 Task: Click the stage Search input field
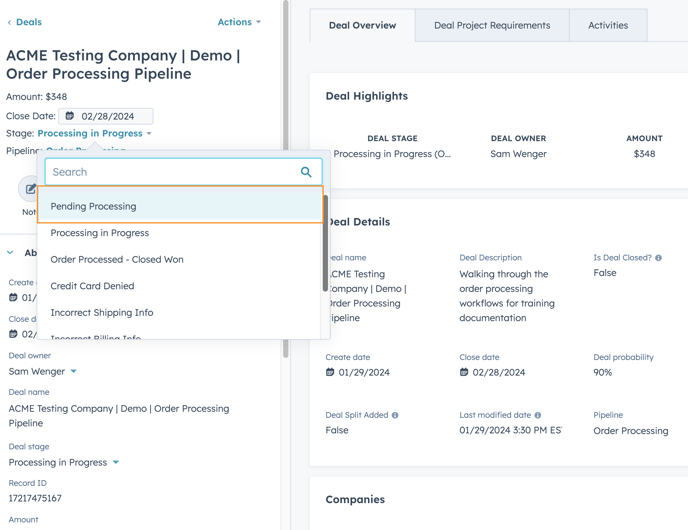click(x=183, y=172)
